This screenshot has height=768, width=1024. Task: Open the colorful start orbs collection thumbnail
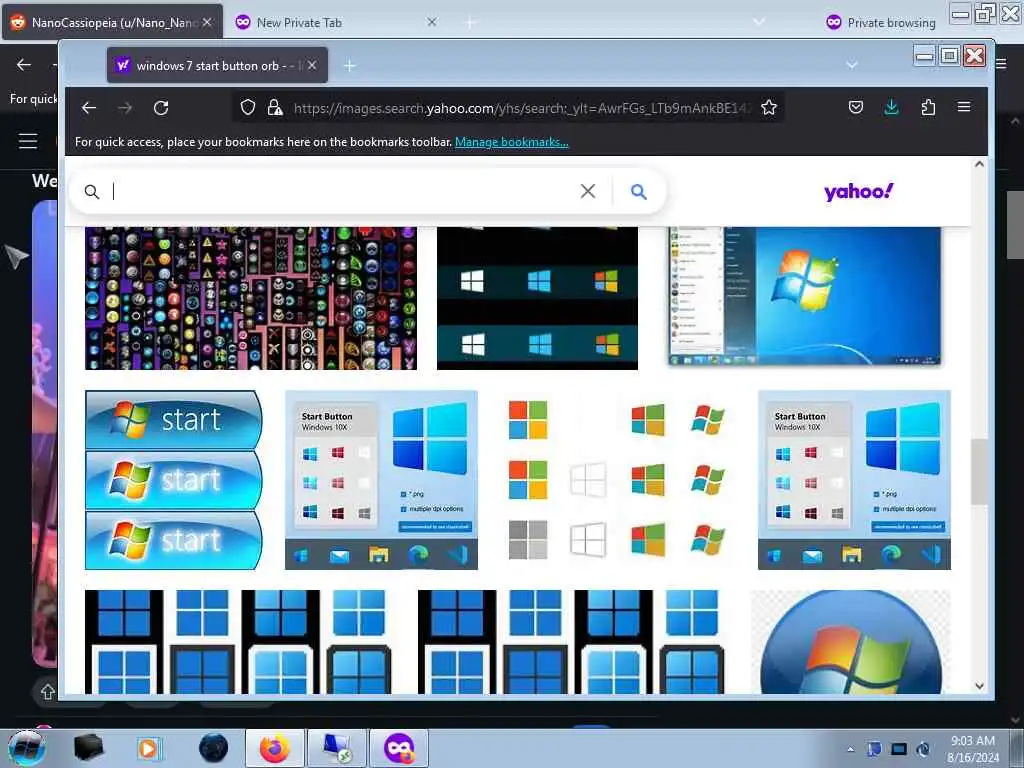coord(251,298)
